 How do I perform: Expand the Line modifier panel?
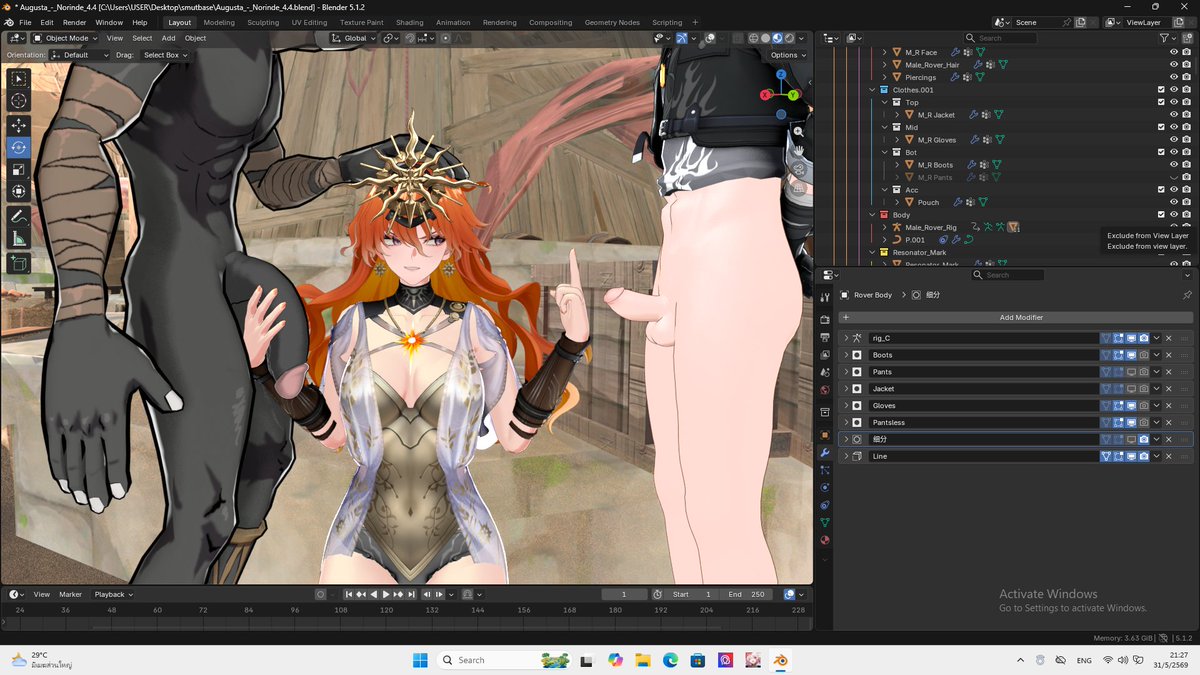pyautogui.click(x=846, y=456)
